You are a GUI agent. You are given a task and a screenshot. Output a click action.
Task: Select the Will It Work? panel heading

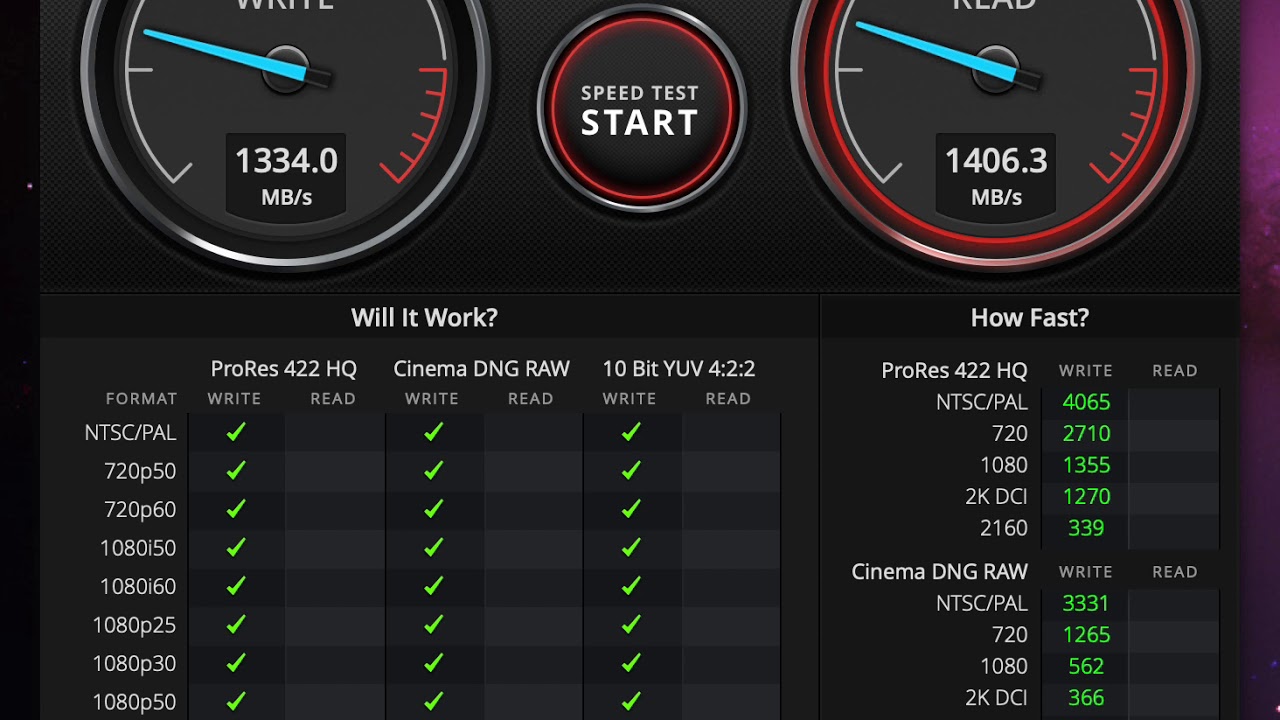pos(424,318)
